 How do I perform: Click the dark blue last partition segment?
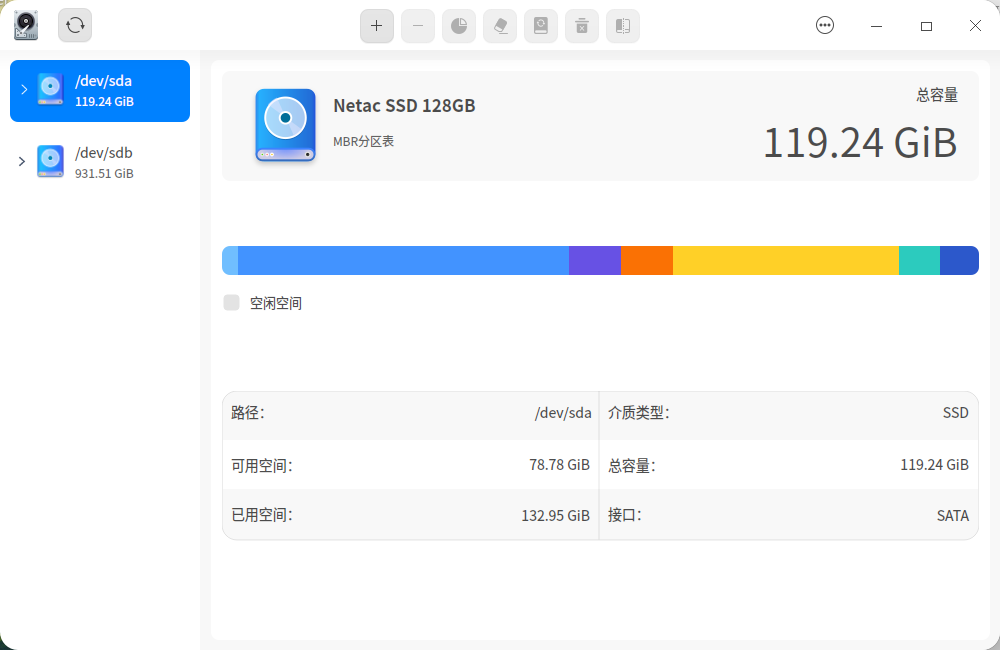tap(959, 260)
